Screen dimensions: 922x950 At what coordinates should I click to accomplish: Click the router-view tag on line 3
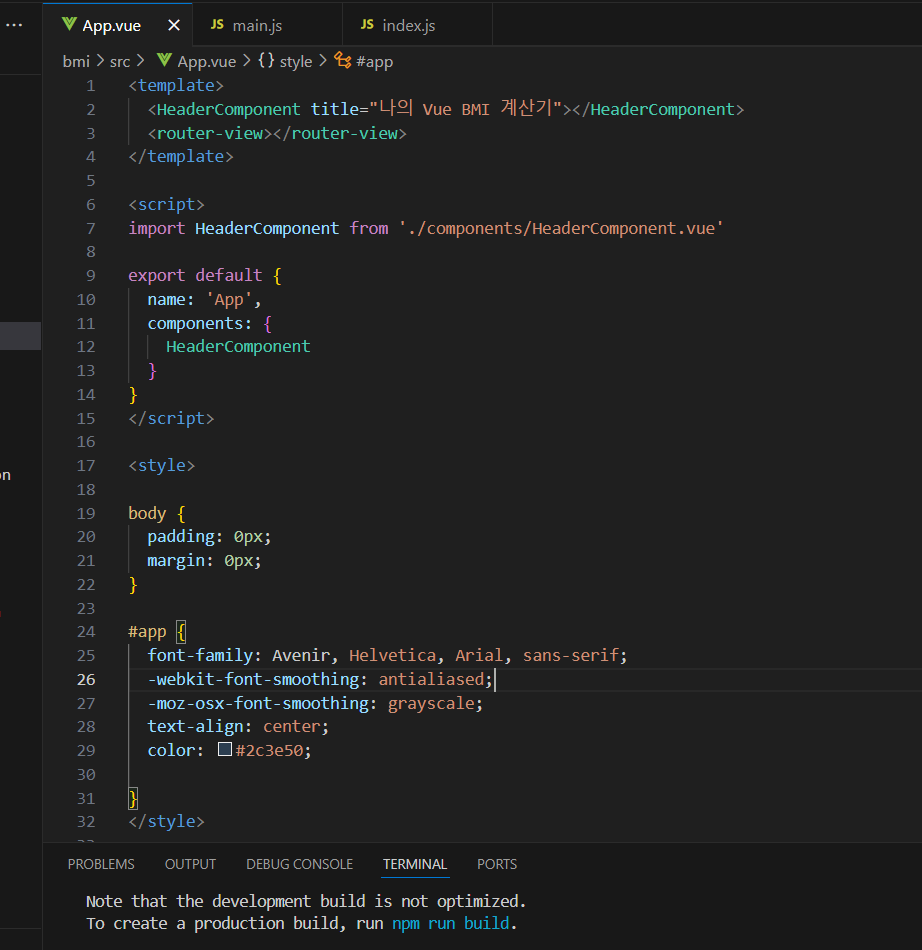[x=277, y=133]
